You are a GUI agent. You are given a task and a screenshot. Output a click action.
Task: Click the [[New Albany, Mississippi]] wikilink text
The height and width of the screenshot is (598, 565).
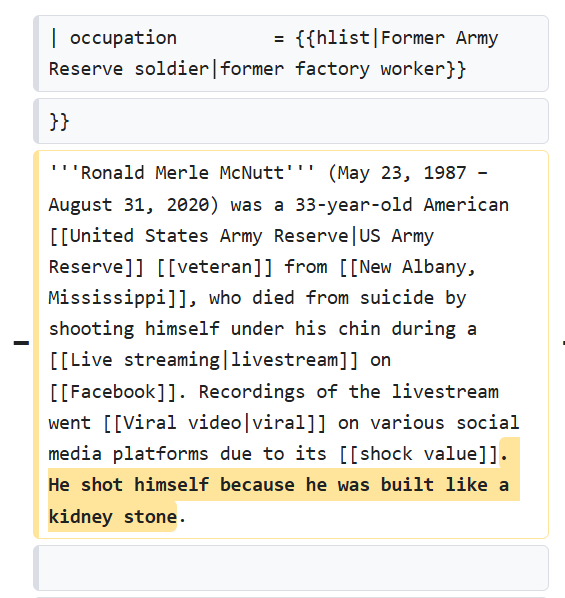pos(262,283)
